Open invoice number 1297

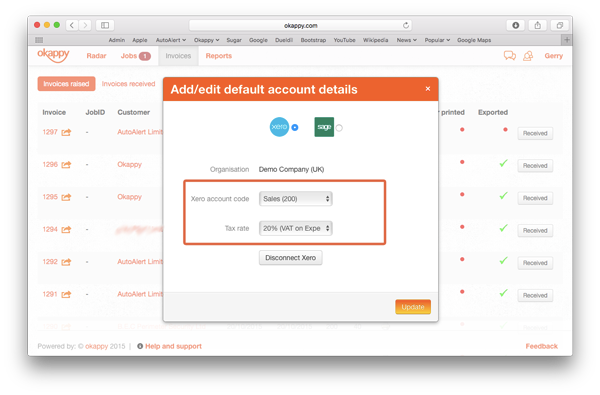pyautogui.click(x=50, y=132)
